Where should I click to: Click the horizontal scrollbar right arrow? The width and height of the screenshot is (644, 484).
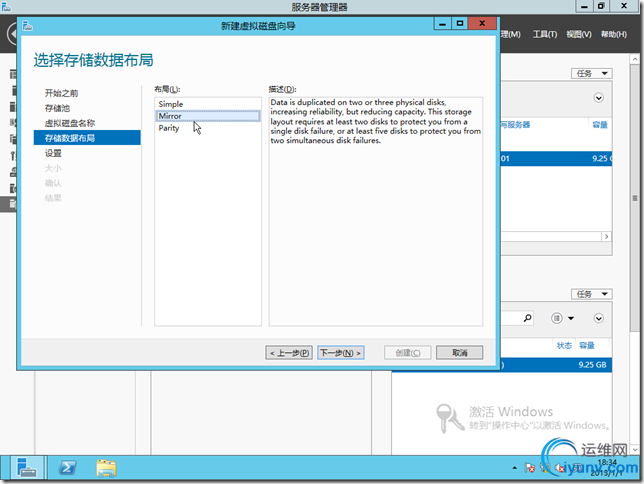coord(606,236)
